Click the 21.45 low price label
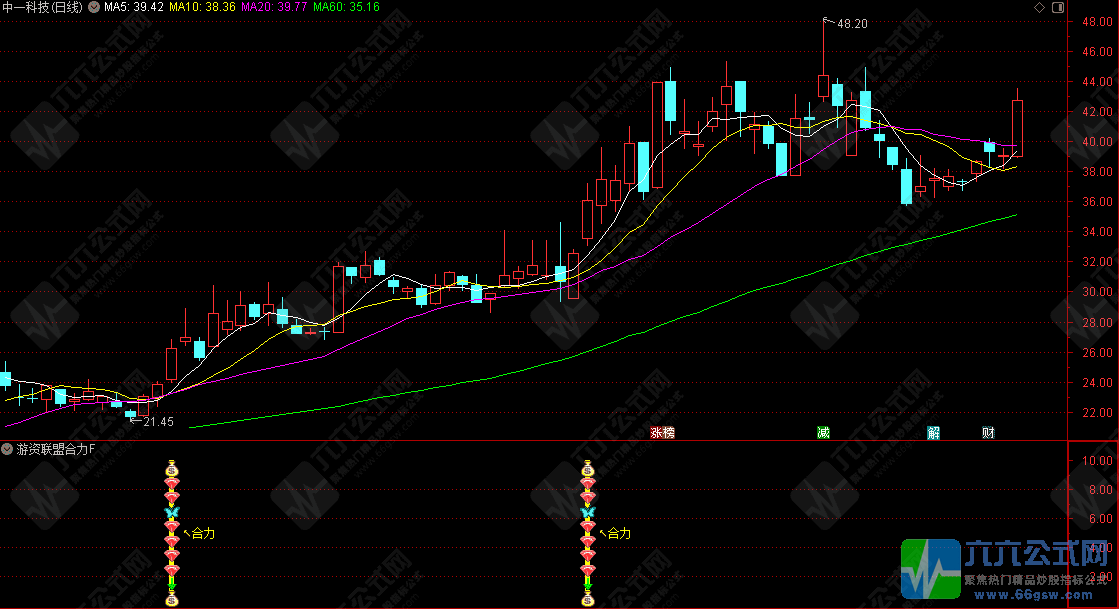This screenshot has height=609, width=1119. [158, 422]
